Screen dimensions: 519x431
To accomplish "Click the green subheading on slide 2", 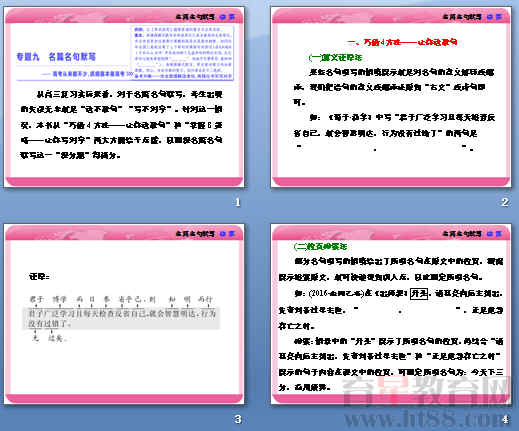I will tap(335, 58).
